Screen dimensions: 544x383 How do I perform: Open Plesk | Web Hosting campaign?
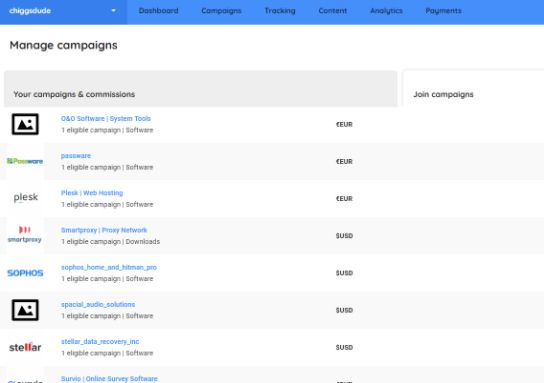coord(92,193)
